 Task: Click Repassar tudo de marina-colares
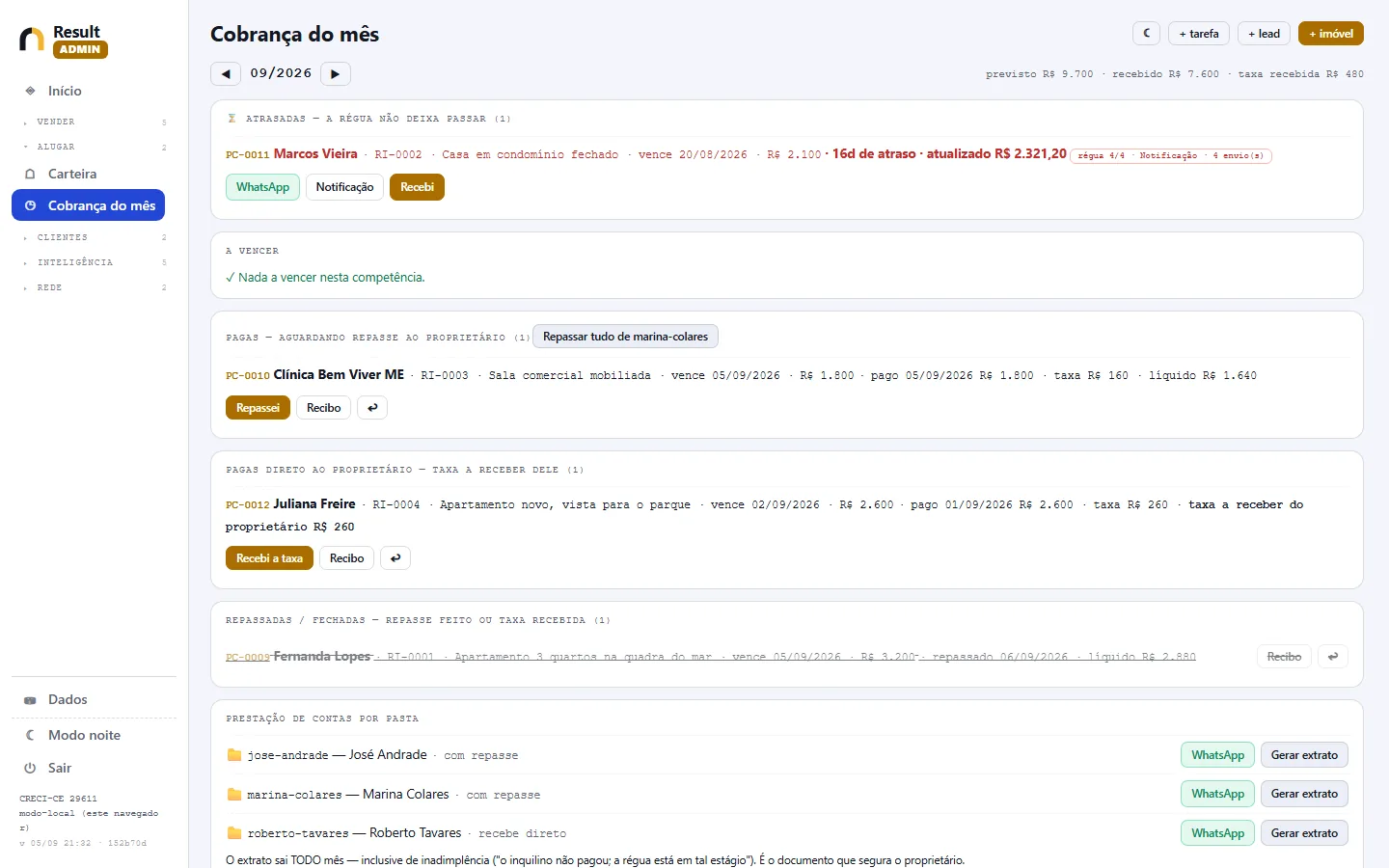tap(625, 337)
